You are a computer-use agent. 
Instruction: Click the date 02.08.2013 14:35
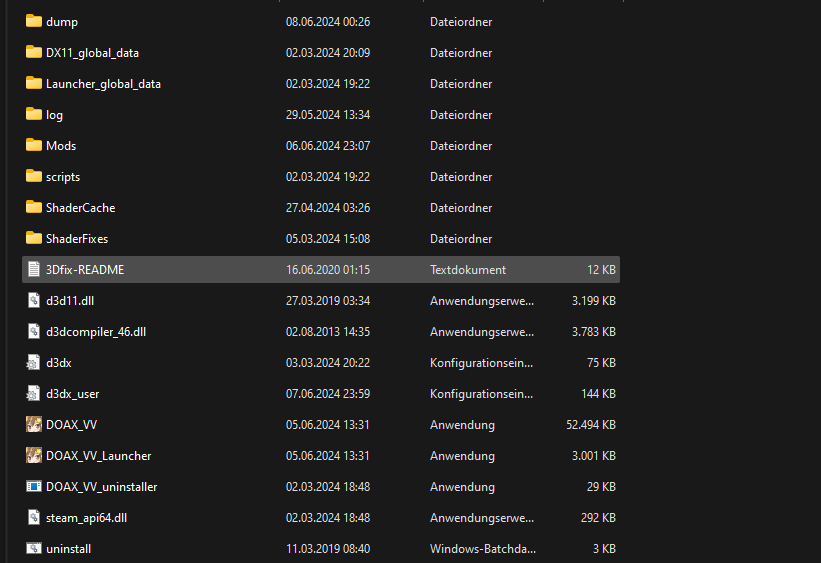pyautogui.click(x=328, y=332)
